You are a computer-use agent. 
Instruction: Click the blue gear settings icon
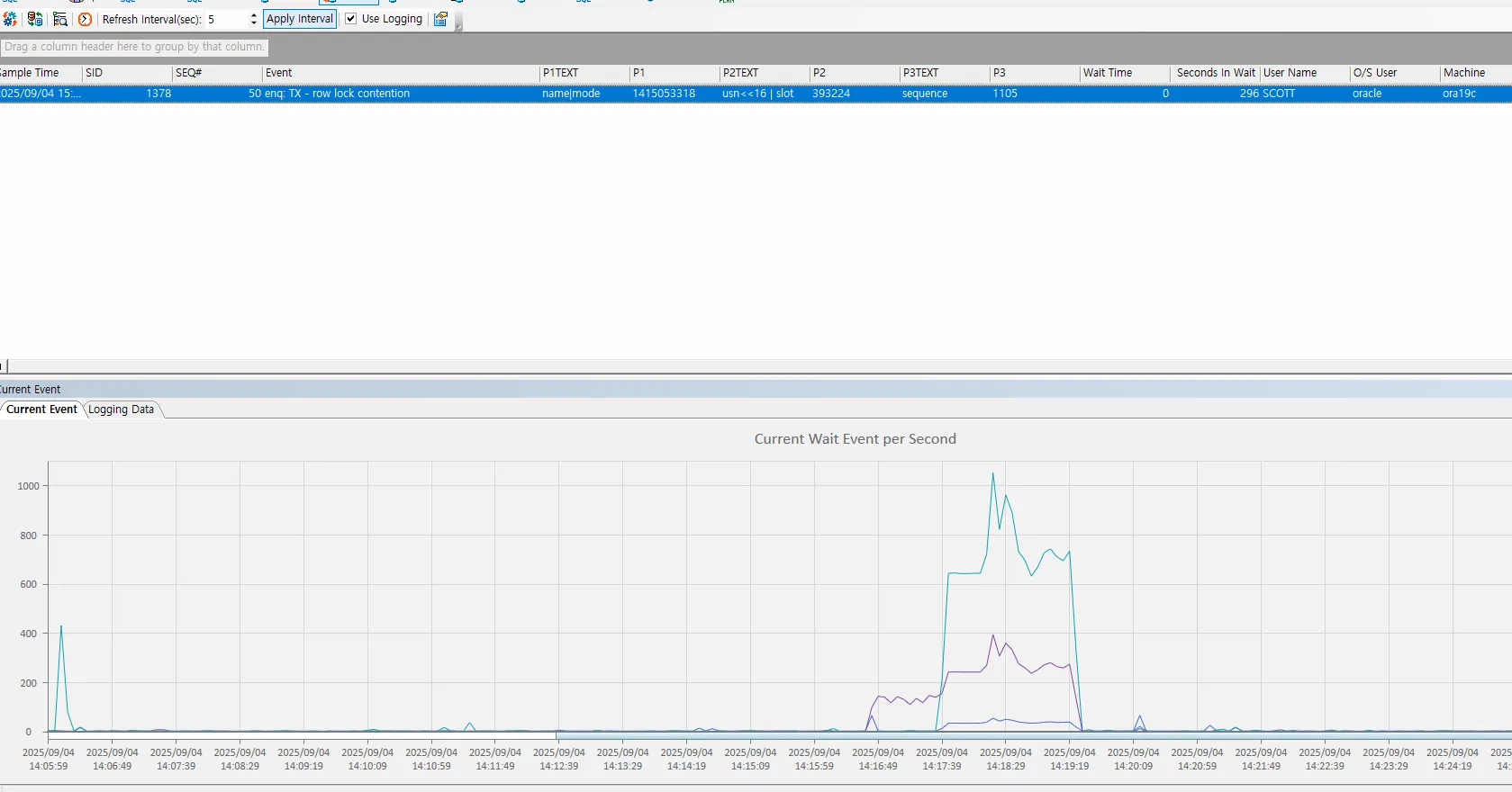tap(10, 19)
